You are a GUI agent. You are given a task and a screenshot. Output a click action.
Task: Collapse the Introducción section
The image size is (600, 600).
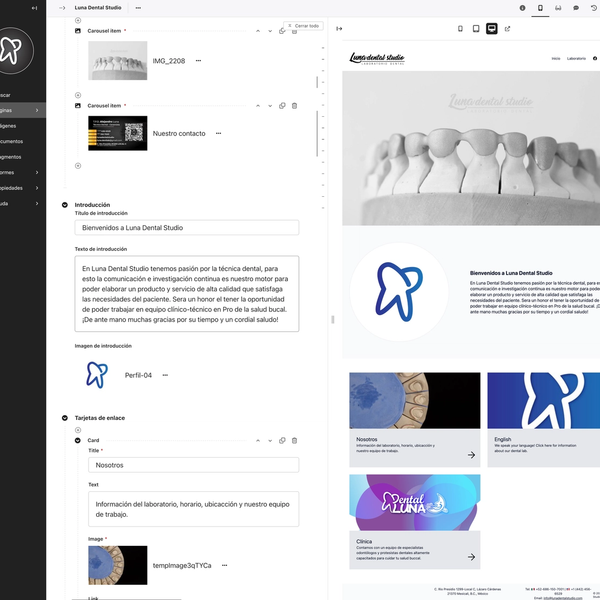coord(65,205)
